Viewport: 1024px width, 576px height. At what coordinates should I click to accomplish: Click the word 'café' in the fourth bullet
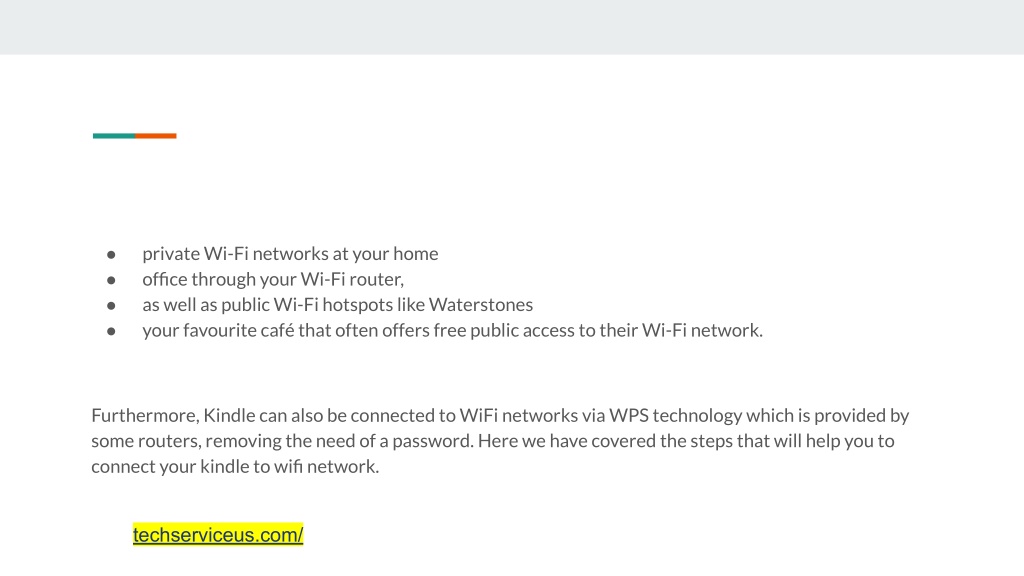(278, 330)
